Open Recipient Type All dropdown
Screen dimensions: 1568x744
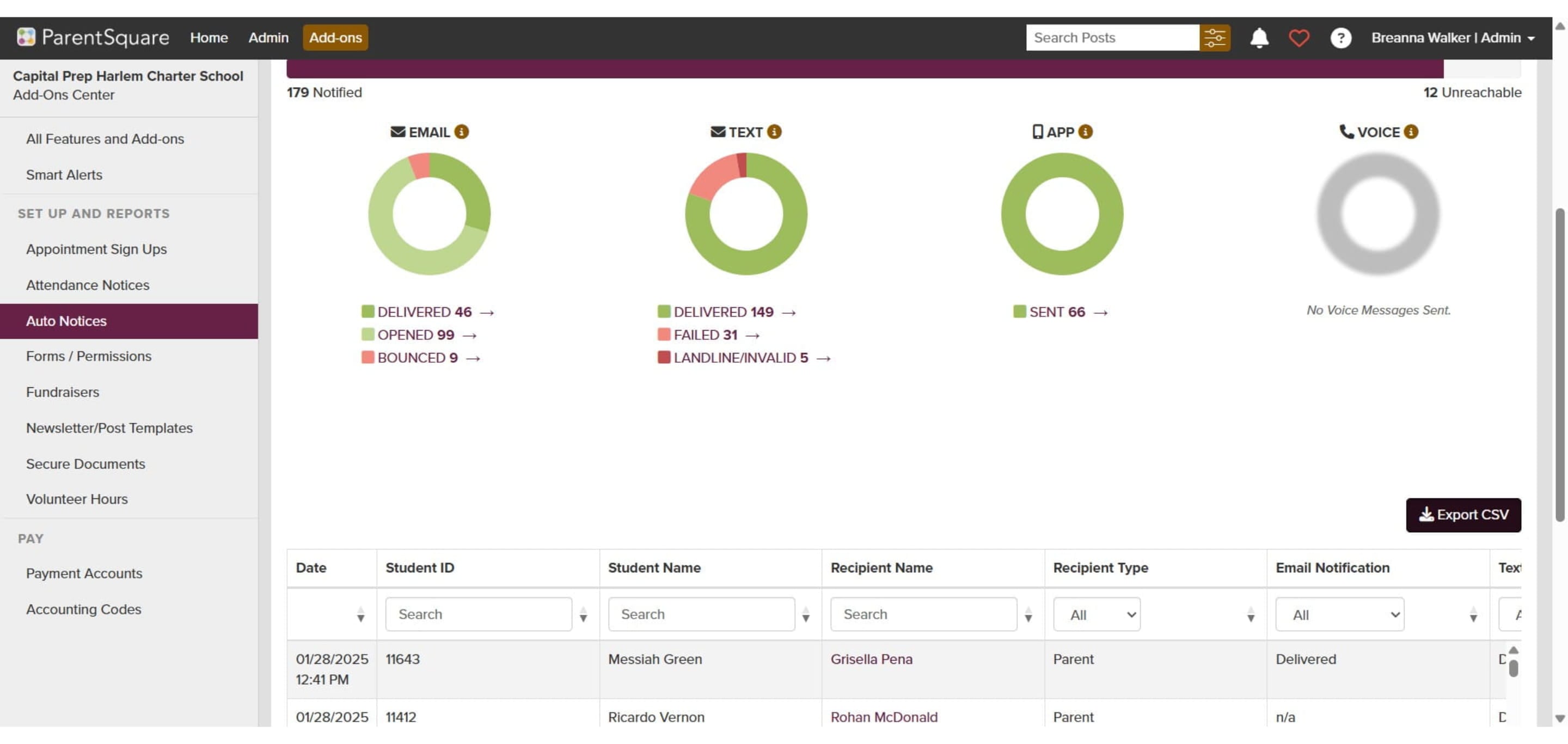tap(1097, 614)
